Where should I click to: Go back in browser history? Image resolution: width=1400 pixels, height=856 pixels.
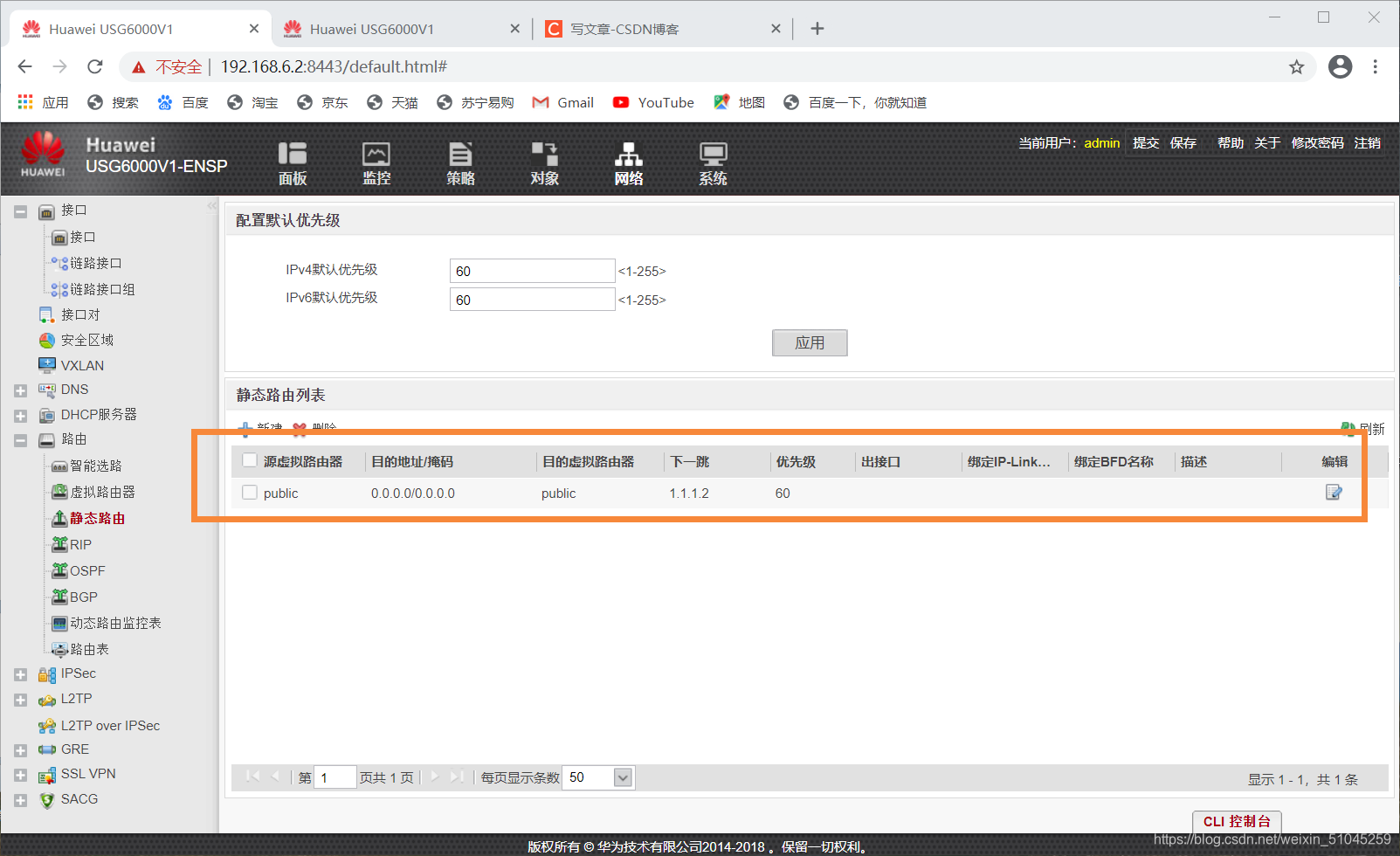coord(24,66)
